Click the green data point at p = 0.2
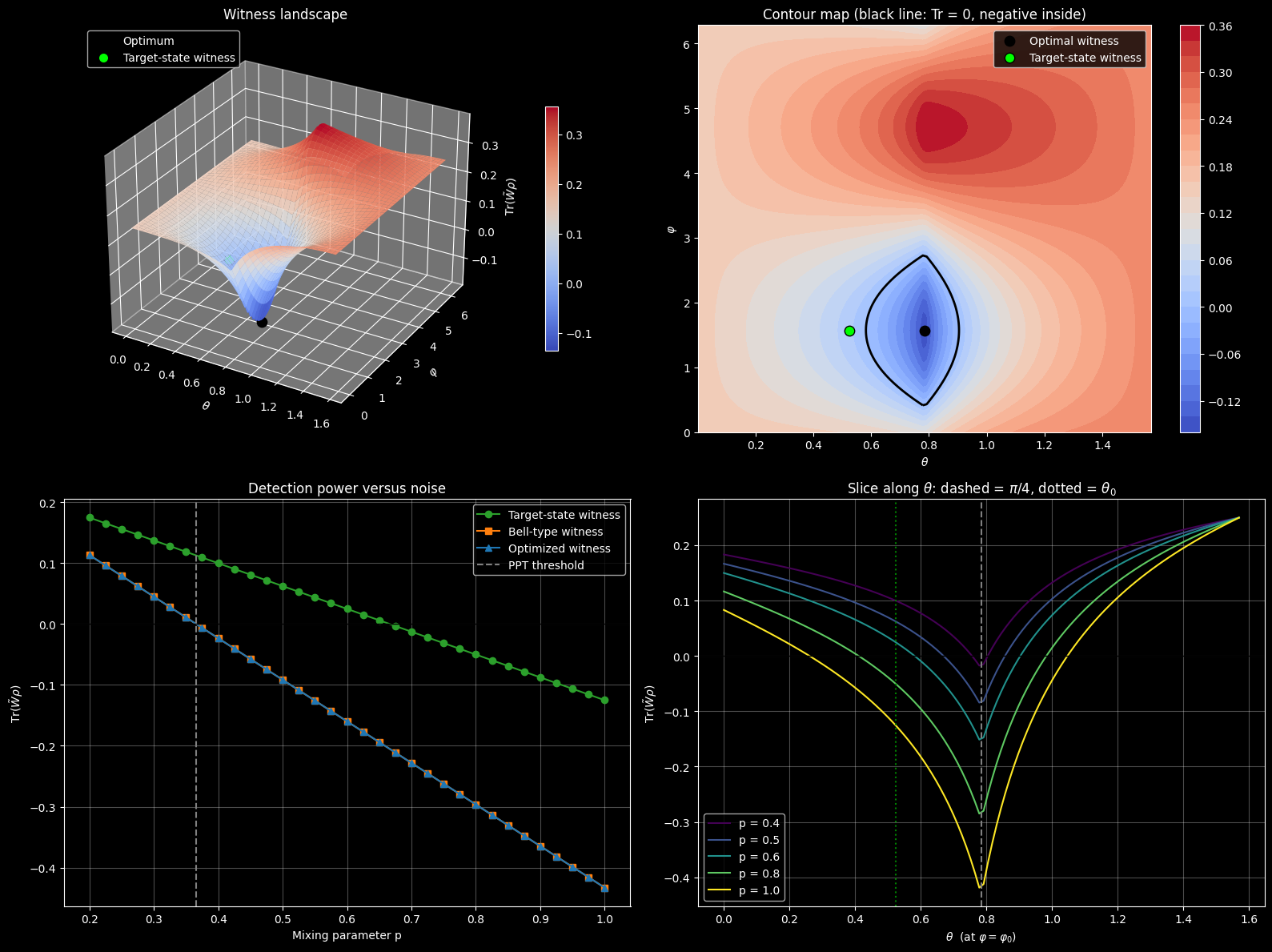The height and width of the screenshot is (952, 1272). 90,517
